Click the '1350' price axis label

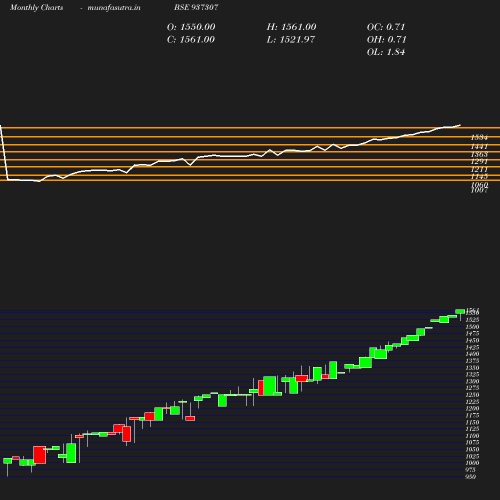coord(472,368)
